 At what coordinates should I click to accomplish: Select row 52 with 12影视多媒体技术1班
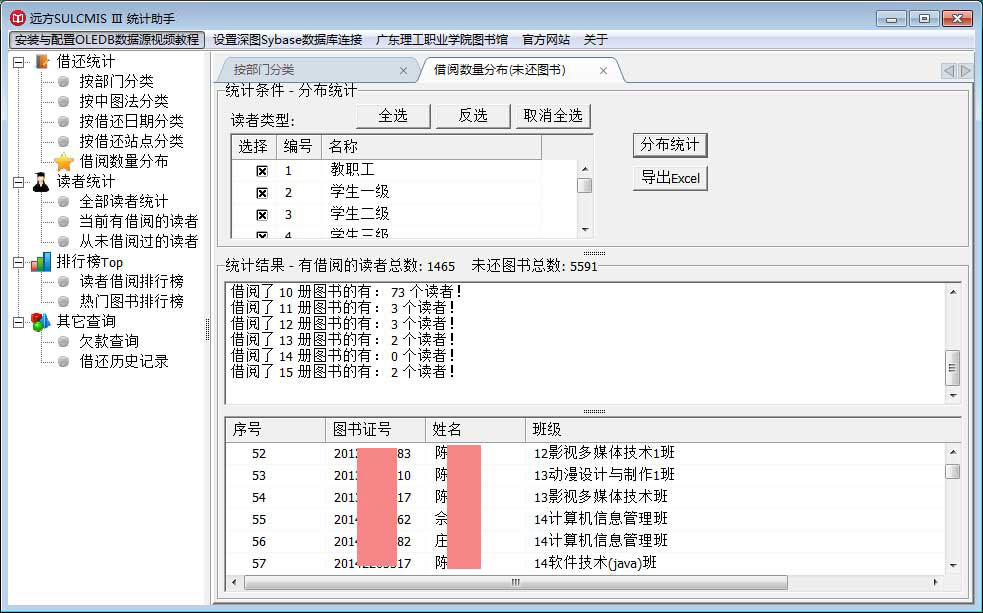[585, 453]
